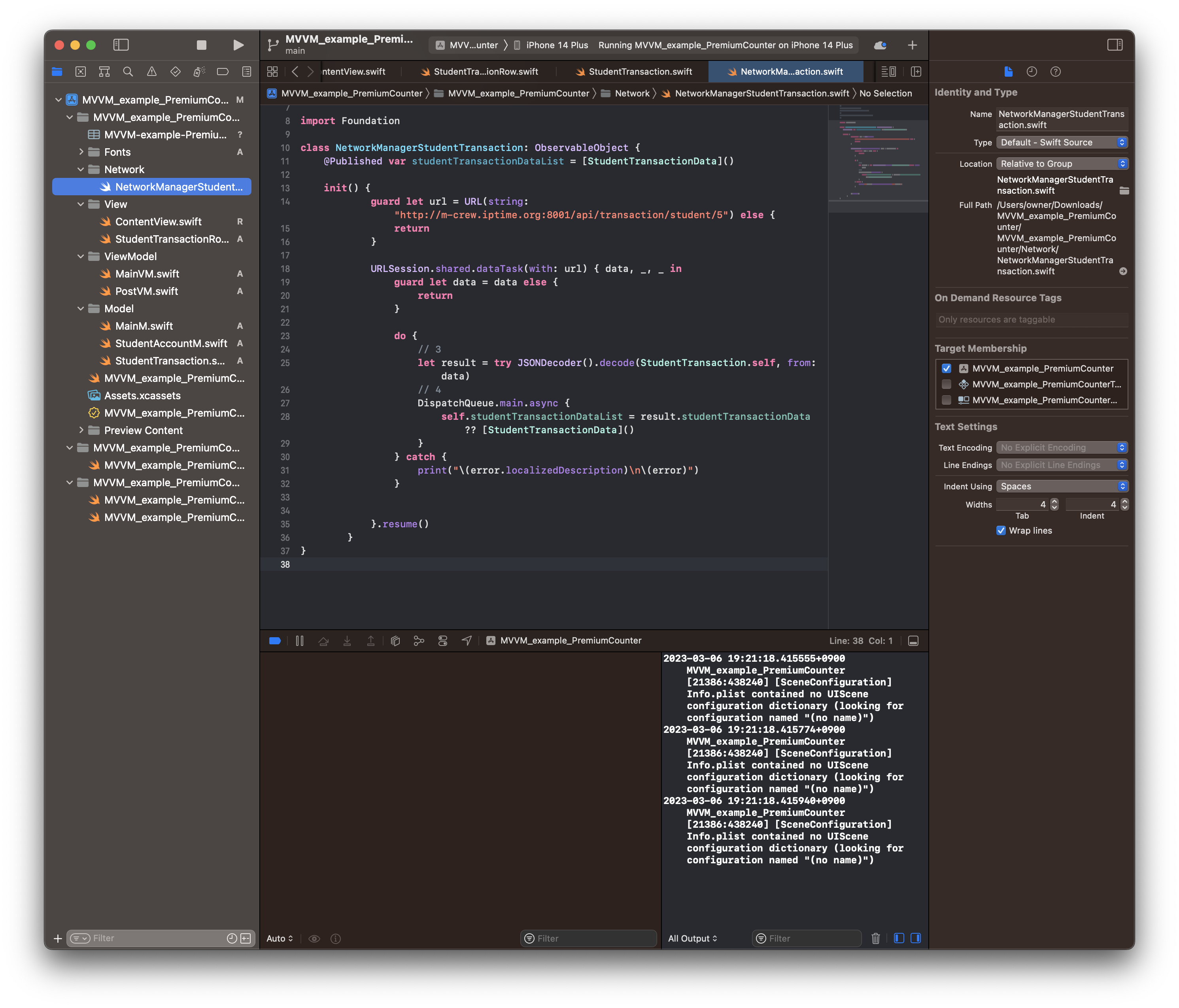Uncheck MVVM_example_PremiumCounter target membership

[x=946, y=369]
